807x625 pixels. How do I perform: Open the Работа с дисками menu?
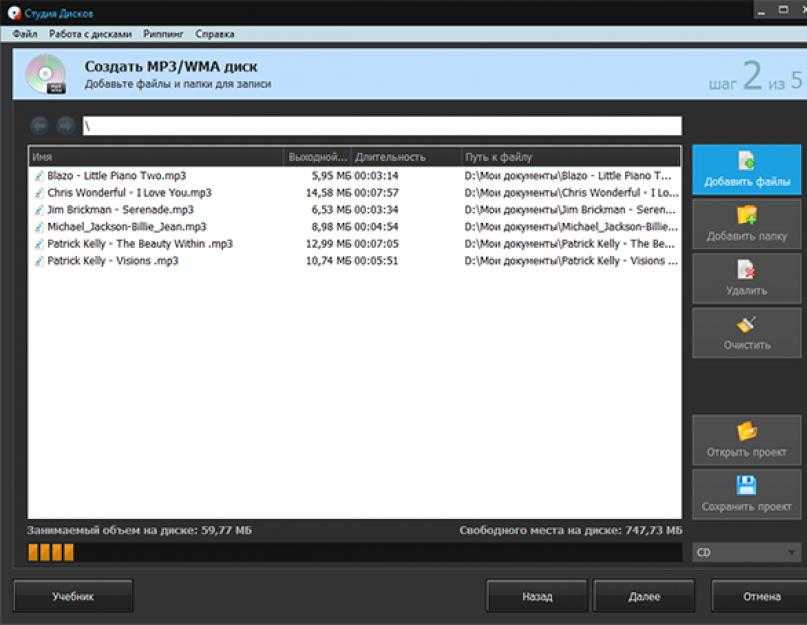[90, 34]
